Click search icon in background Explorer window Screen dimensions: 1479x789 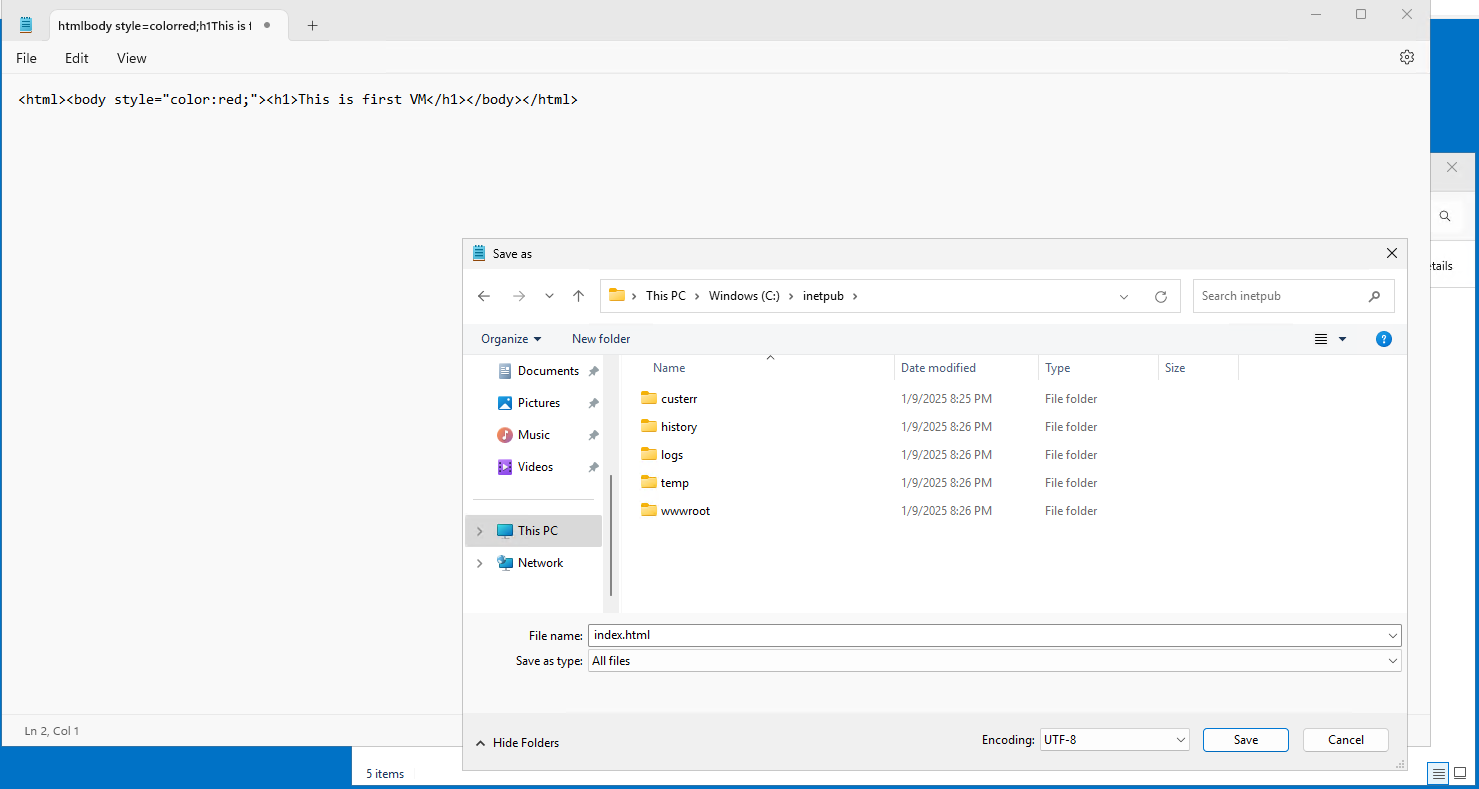1445,216
